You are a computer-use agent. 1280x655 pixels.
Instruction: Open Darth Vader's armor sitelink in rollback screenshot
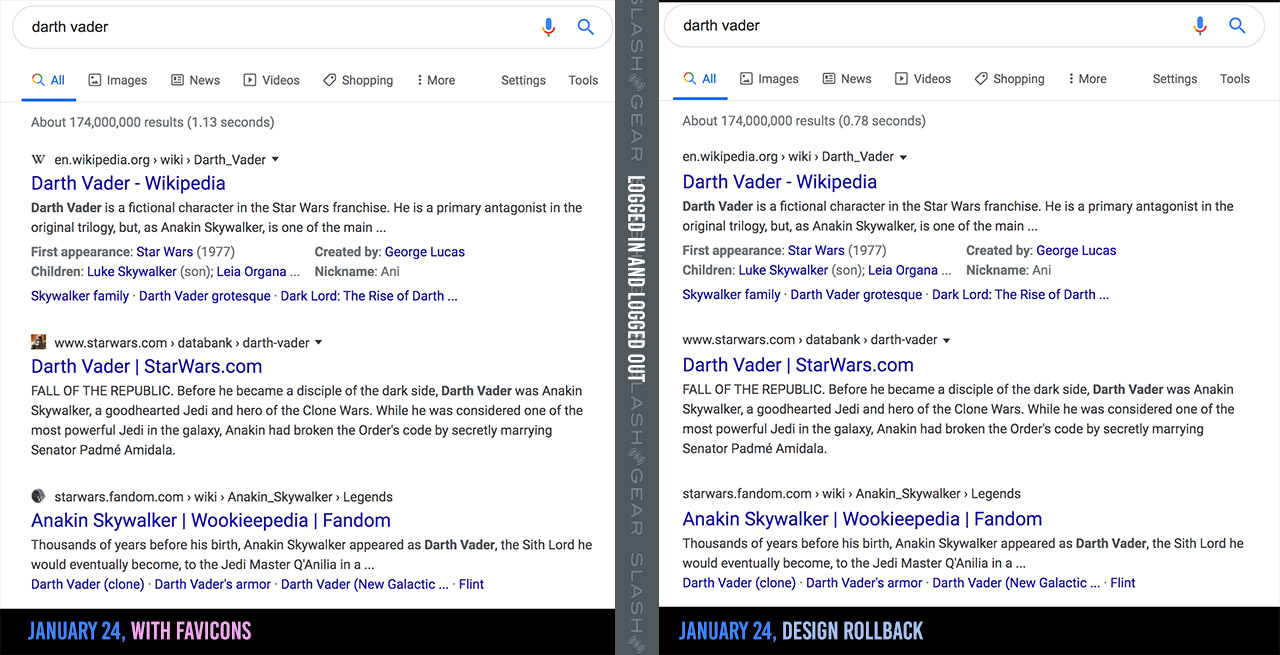864,583
